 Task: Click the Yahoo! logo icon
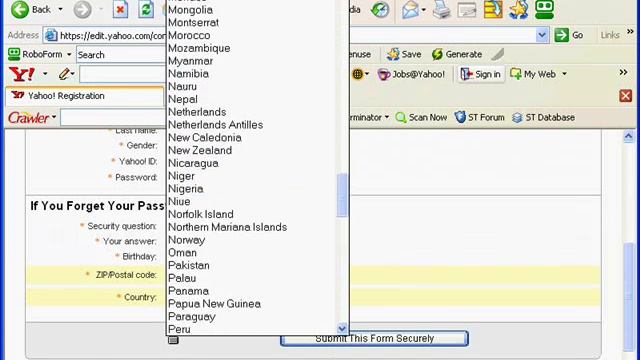(22, 74)
